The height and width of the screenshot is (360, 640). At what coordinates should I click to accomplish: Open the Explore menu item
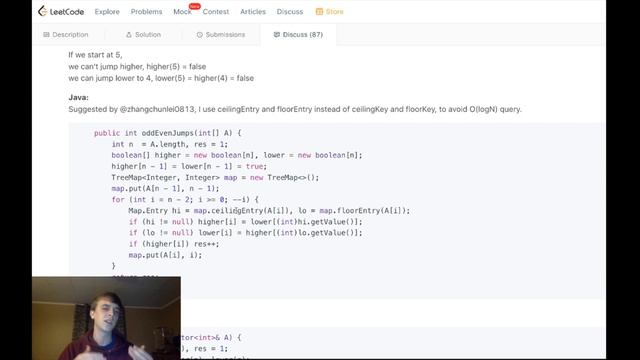coord(107,12)
